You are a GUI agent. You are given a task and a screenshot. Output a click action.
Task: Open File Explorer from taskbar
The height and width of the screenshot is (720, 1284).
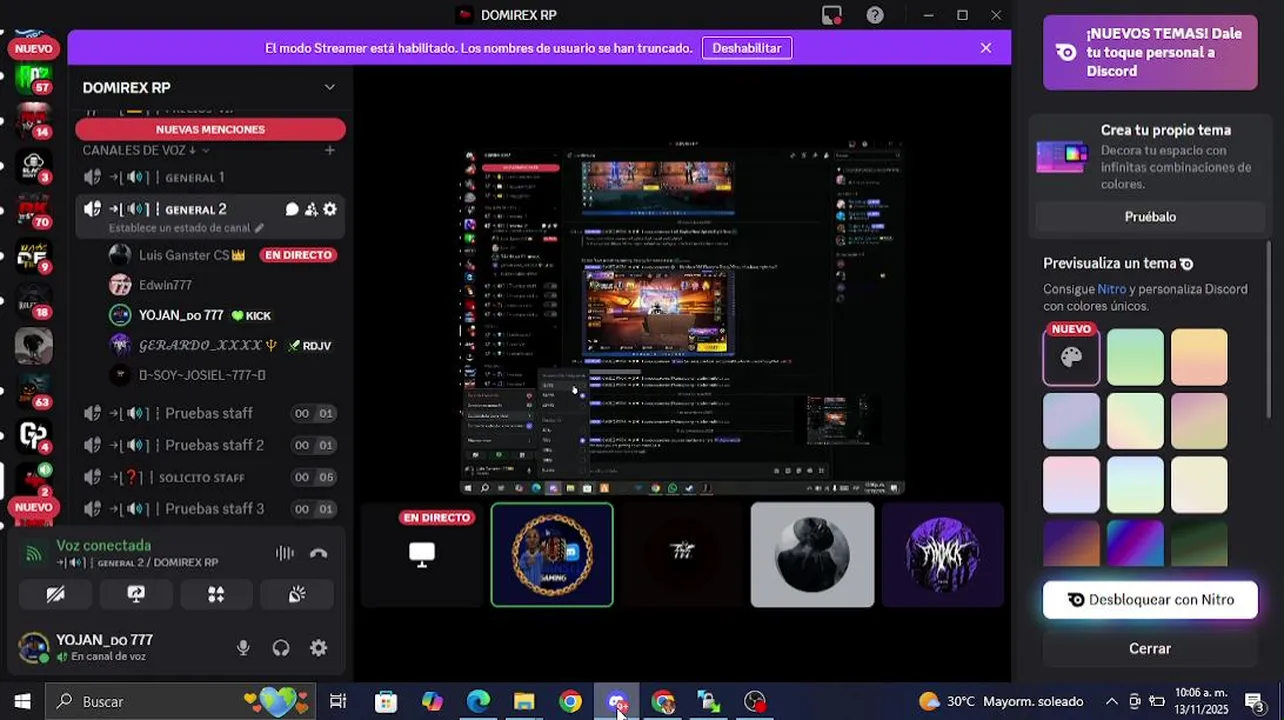pyautogui.click(x=524, y=701)
